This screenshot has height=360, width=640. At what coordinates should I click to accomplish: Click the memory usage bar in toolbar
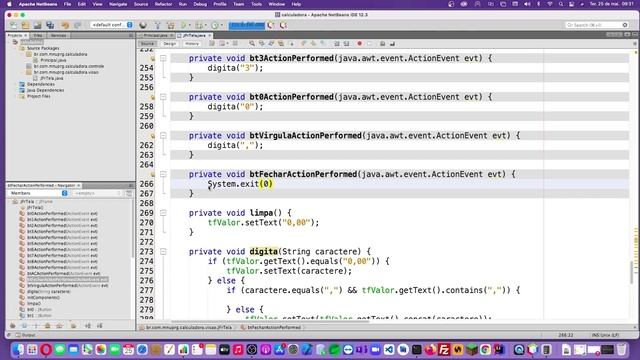click(x=247, y=25)
